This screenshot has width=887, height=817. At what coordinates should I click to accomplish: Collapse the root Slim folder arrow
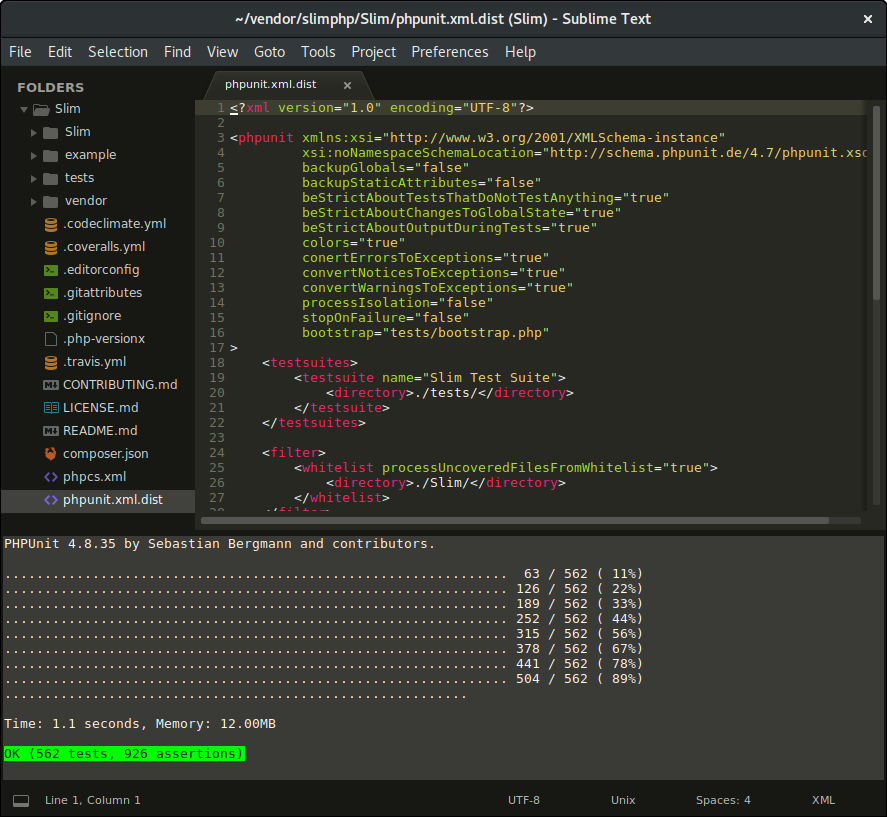[24, 109]
